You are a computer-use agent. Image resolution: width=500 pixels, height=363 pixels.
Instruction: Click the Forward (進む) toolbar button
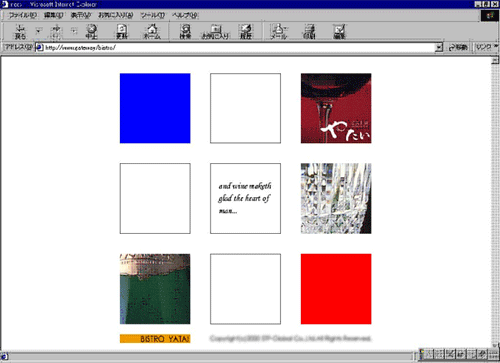coord(56,32)
